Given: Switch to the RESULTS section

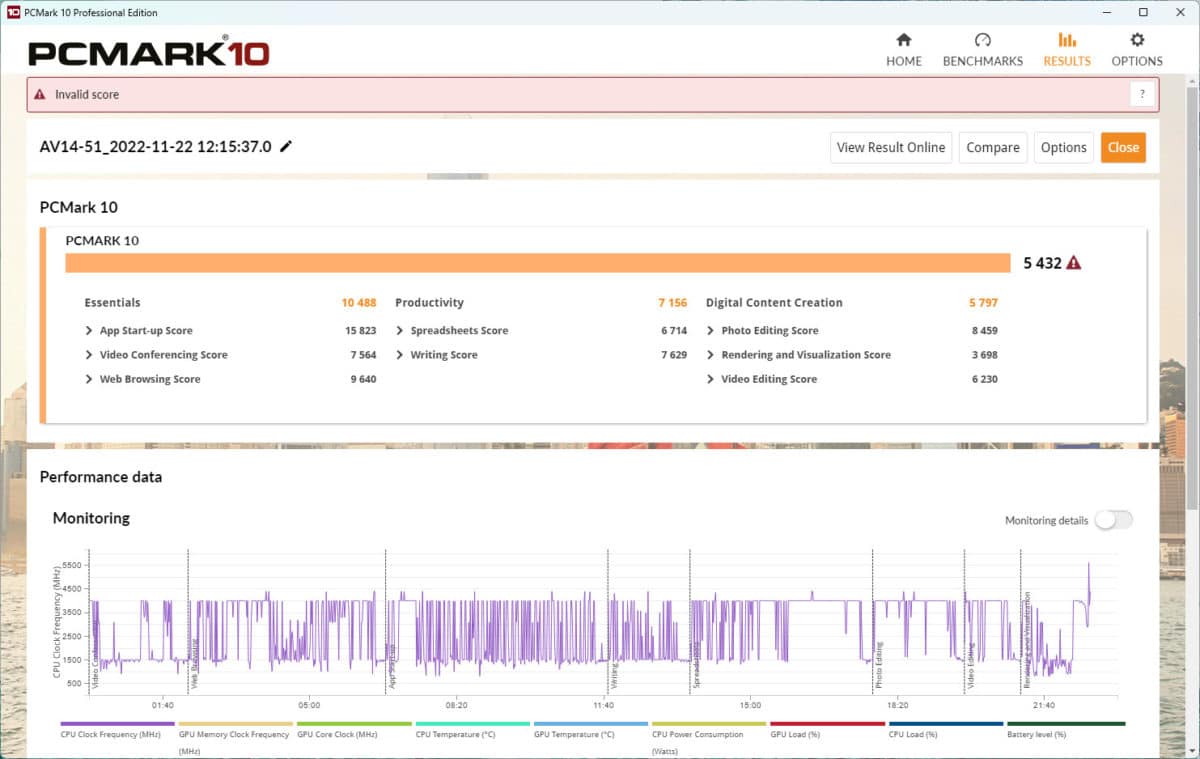Looking at the screenshot, I should coord(1067,49).
